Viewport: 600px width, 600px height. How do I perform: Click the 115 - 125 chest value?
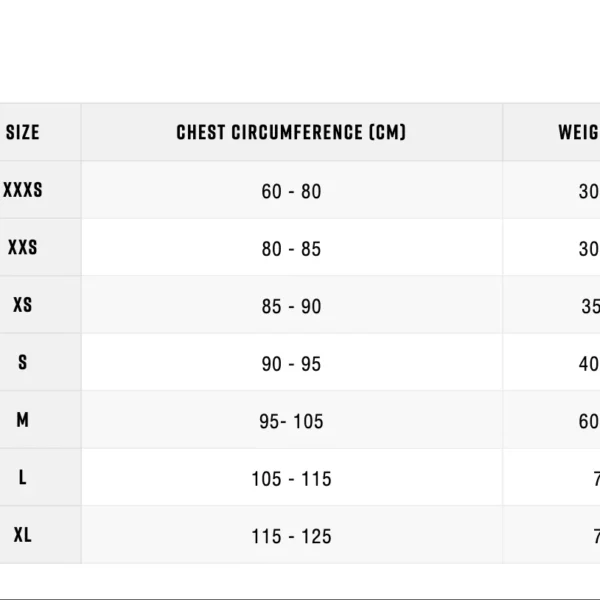pyautogui.click(x=291, y=537)
